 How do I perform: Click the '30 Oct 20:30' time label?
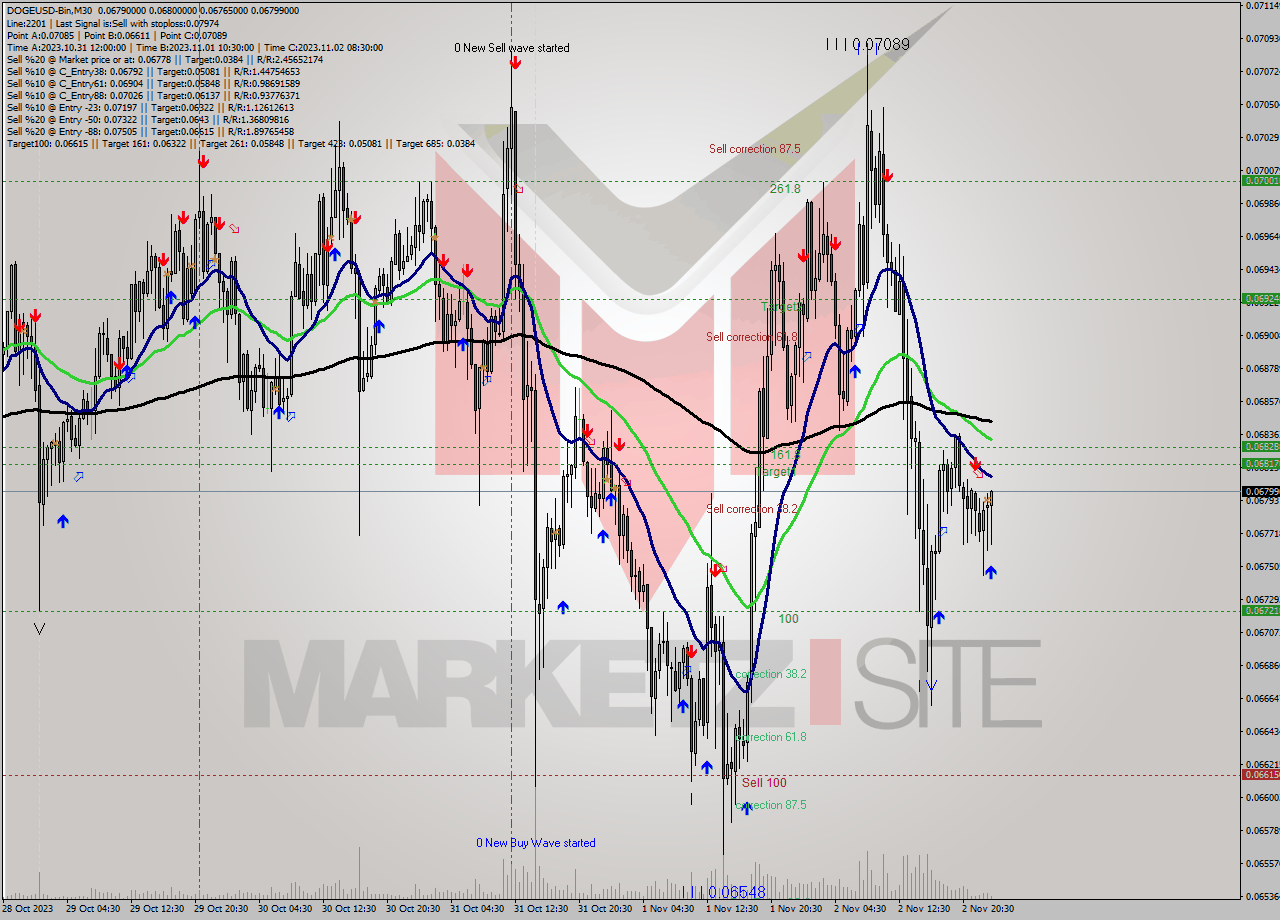coord(414,908)
